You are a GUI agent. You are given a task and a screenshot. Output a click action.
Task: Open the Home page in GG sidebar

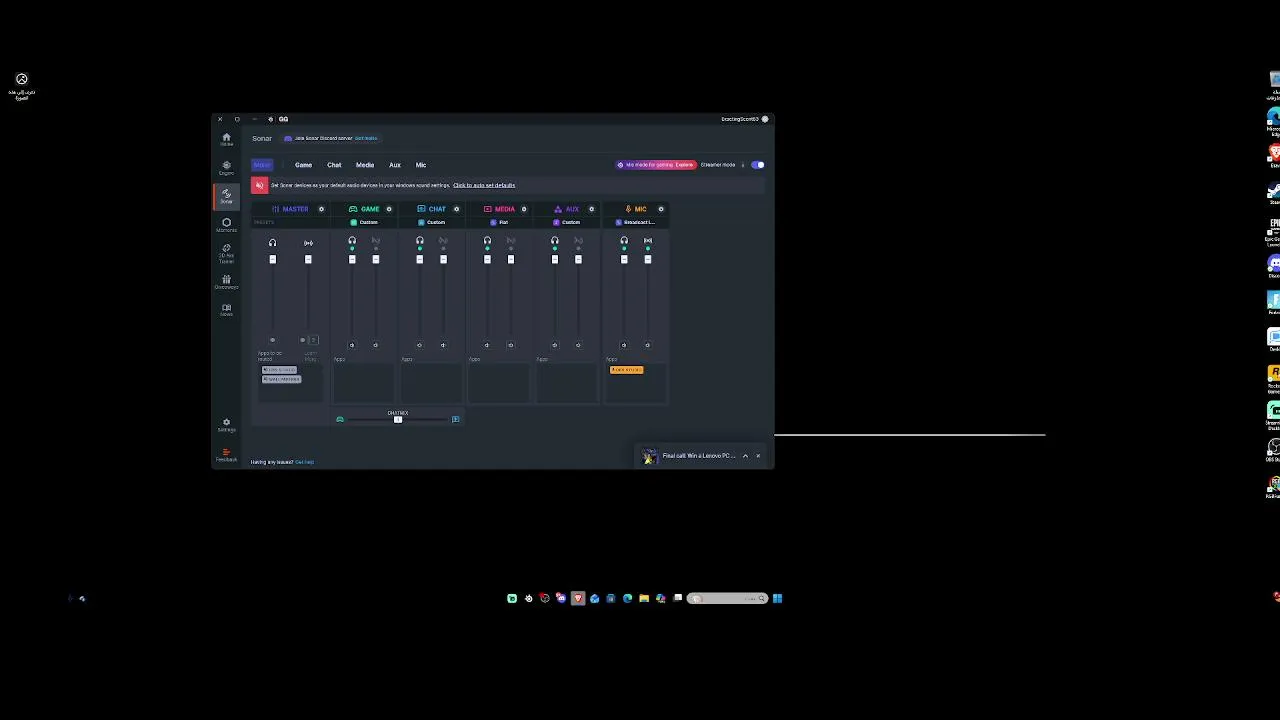click(x=226, y=139)
